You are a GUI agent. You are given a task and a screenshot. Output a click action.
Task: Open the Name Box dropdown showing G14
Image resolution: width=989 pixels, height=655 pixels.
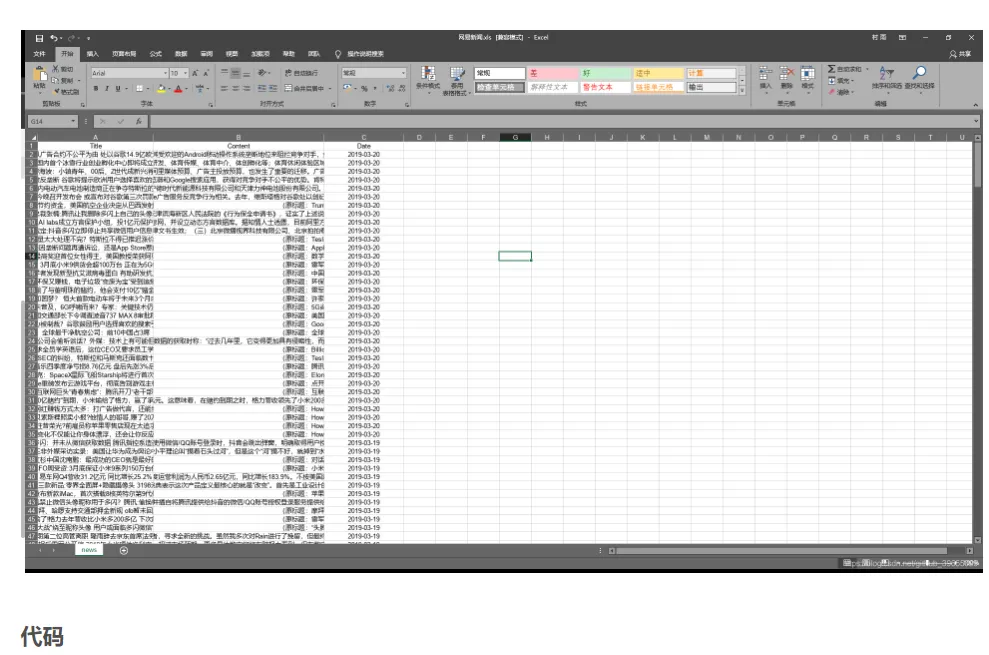73,121
